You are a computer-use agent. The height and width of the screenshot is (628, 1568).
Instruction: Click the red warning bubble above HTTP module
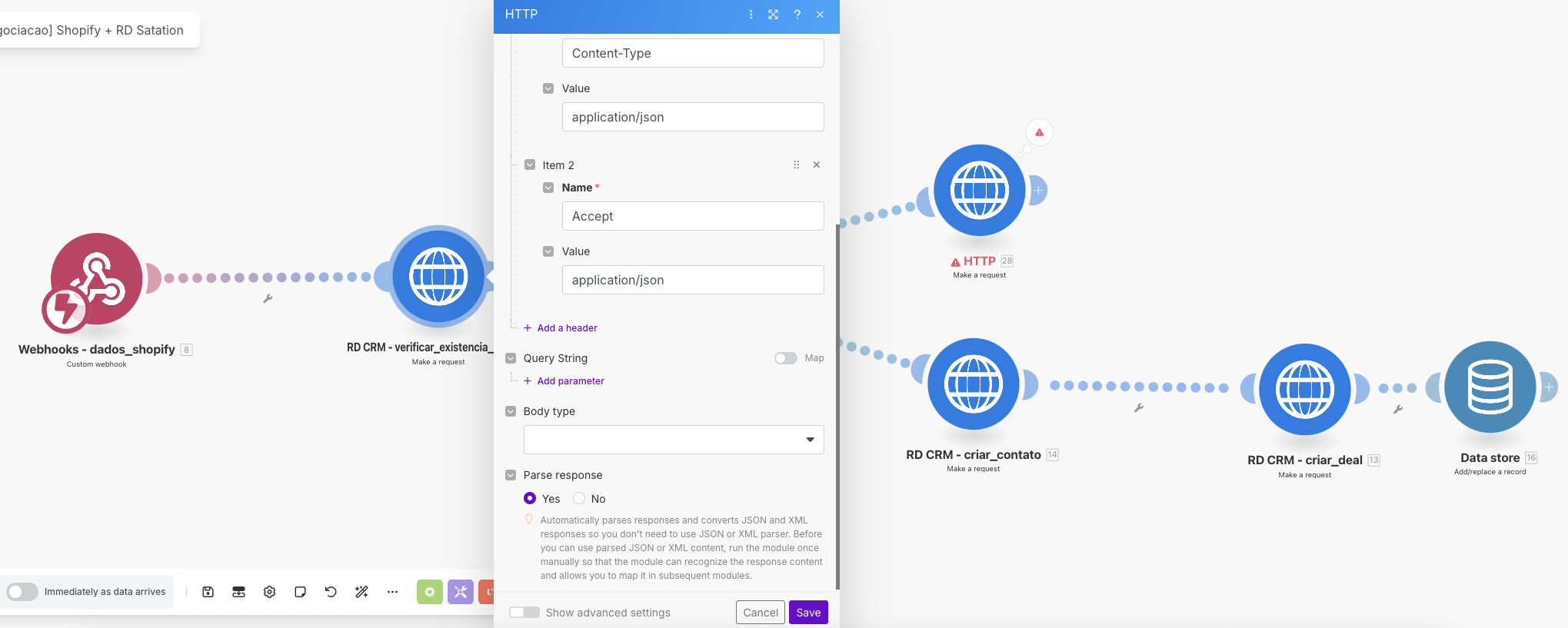point(1039,132)
